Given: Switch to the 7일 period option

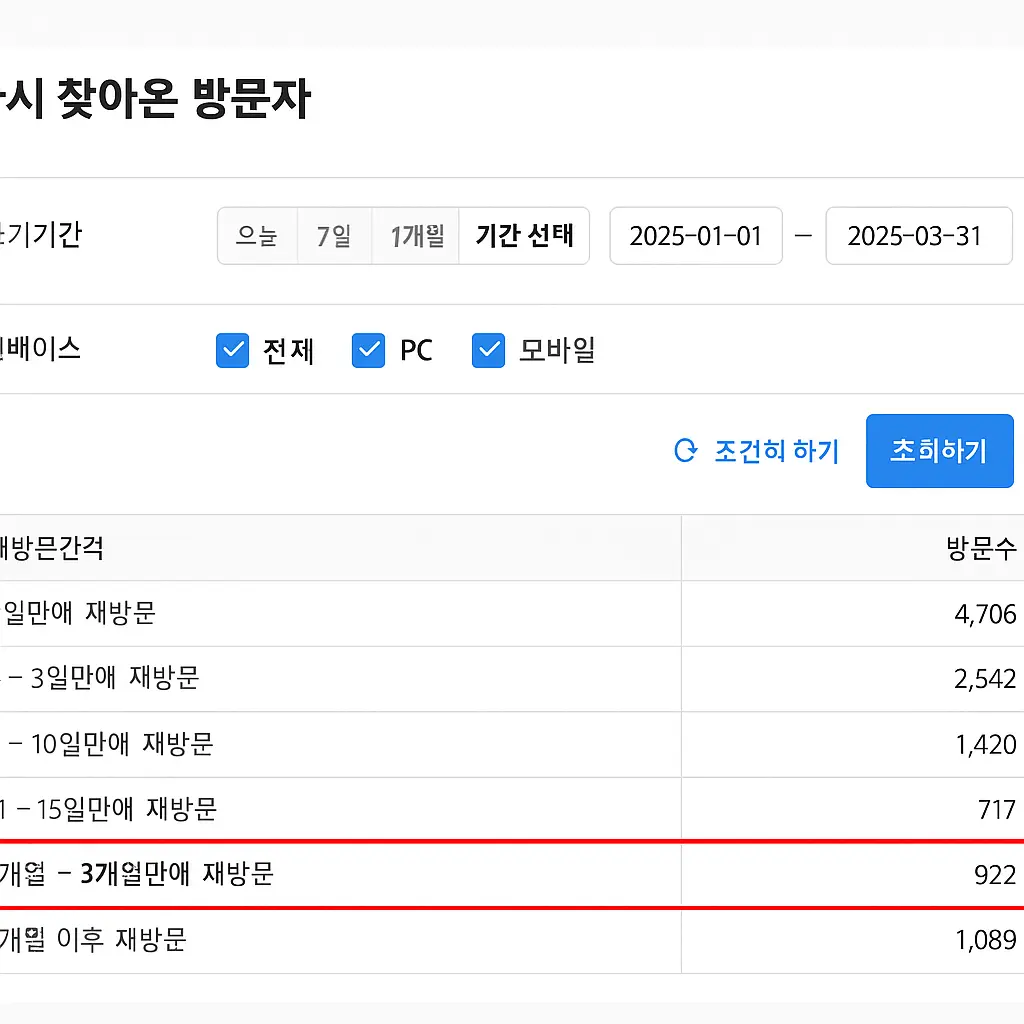Looking at the screenshot, I should coord(334,236).
